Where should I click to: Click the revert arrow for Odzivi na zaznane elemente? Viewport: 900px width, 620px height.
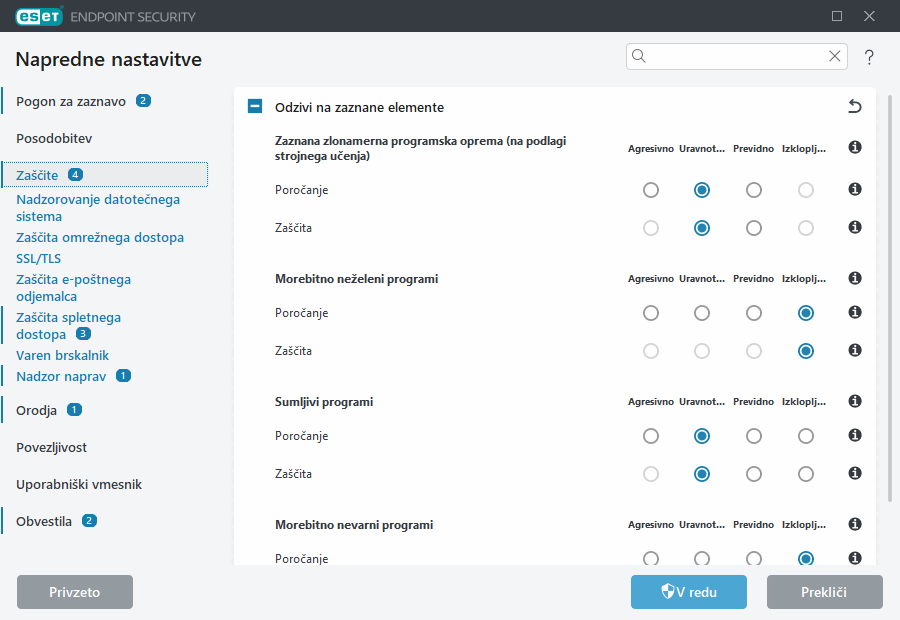854,107
